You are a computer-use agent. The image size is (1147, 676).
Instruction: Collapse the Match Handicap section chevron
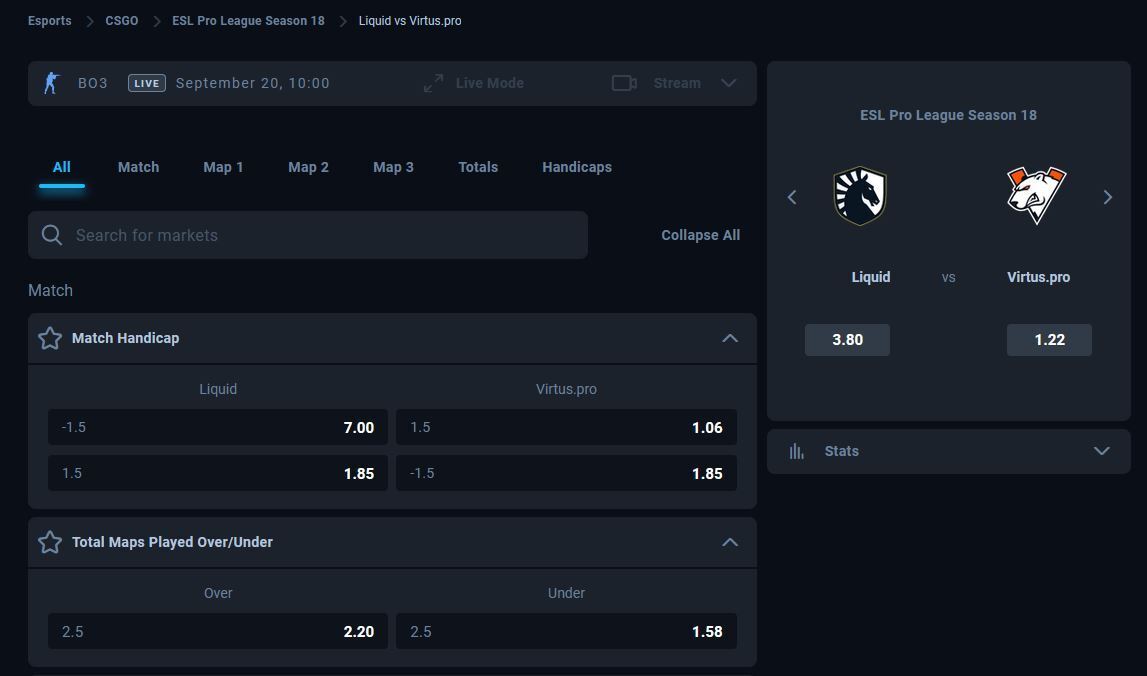tap(730, 338)
